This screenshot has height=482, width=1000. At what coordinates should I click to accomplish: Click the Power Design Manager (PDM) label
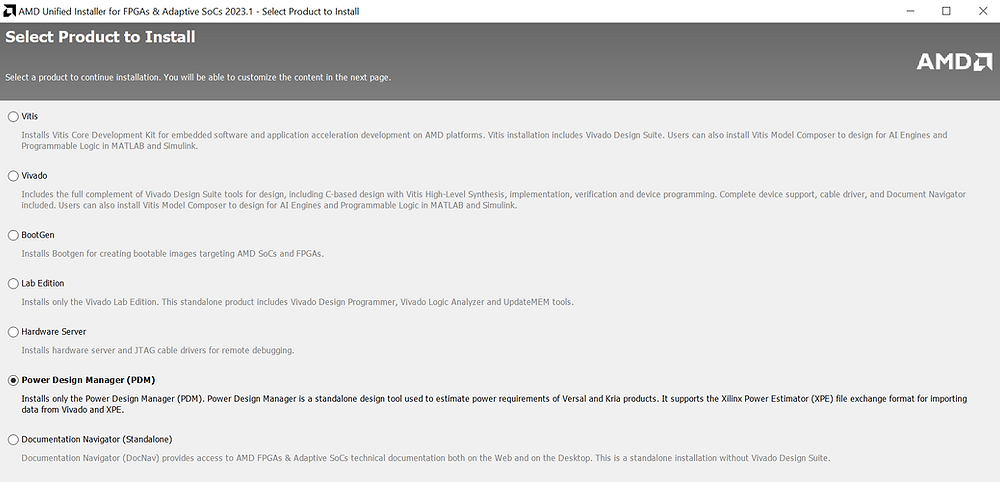point(88,380)
